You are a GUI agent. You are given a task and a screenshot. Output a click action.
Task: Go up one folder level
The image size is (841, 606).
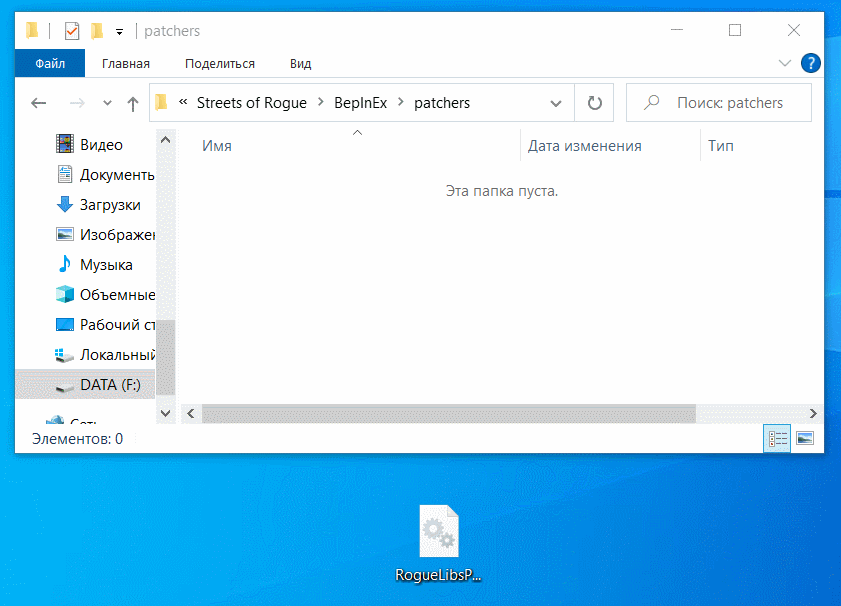click(x=132, y=103)
